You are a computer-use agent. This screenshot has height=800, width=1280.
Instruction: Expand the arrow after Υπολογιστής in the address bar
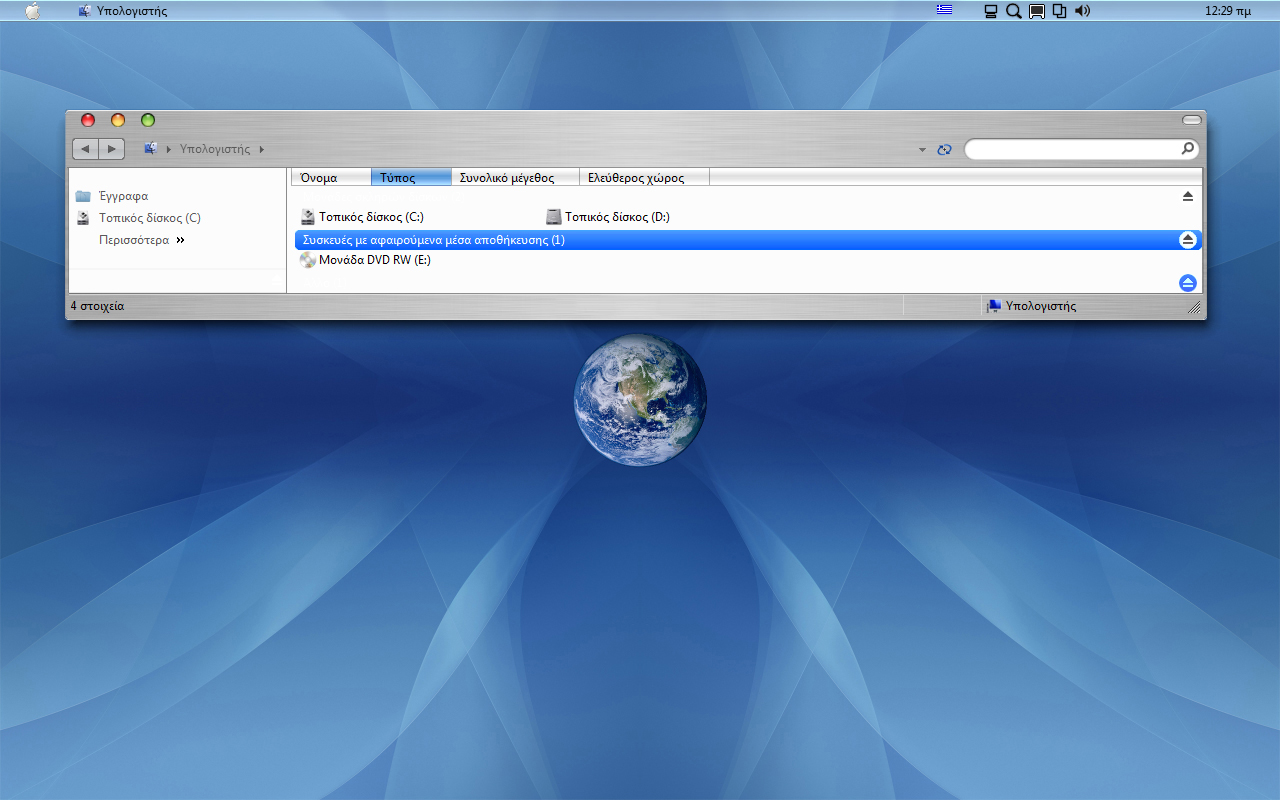(262, 149)
